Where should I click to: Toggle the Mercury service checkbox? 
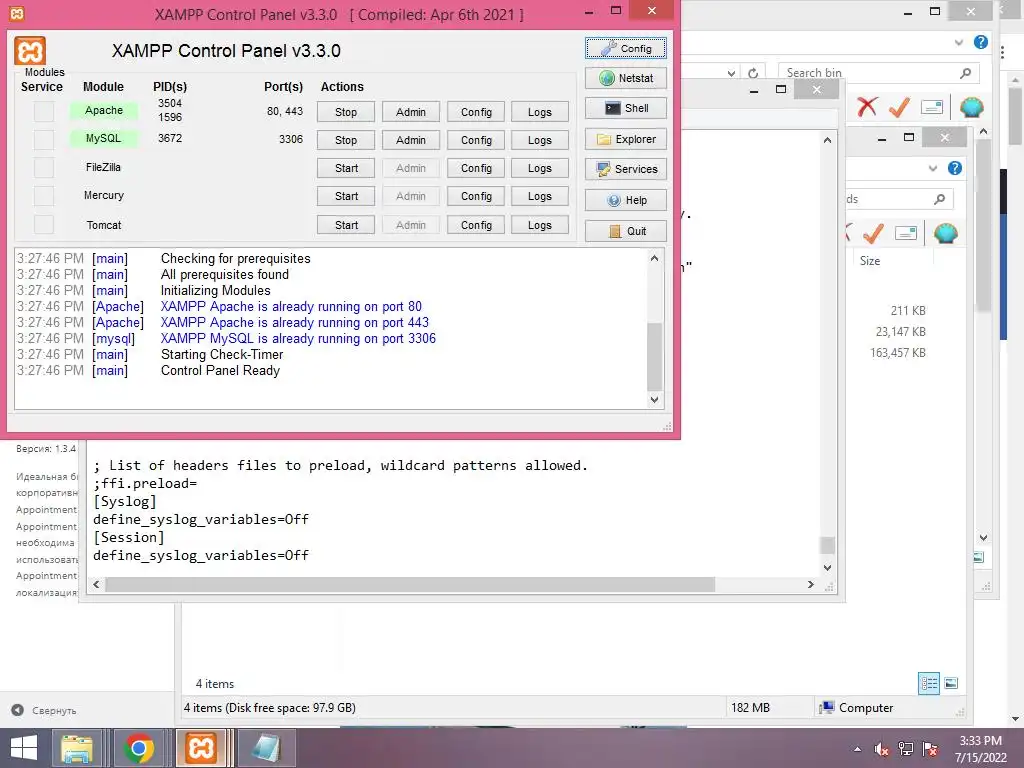[44, 196]
